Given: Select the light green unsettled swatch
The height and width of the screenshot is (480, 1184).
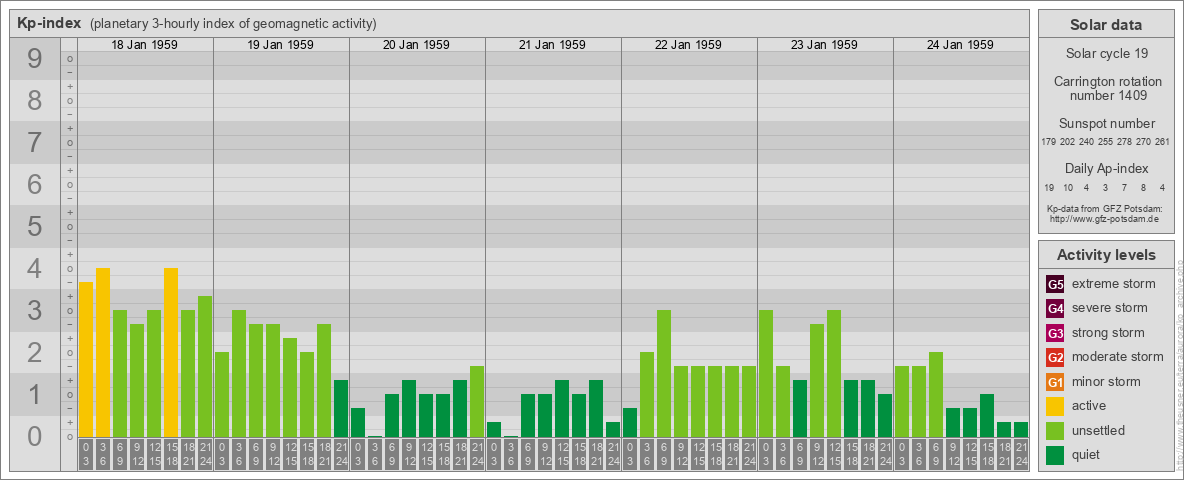Looking at the screenshot, I should click(1055, 431).
